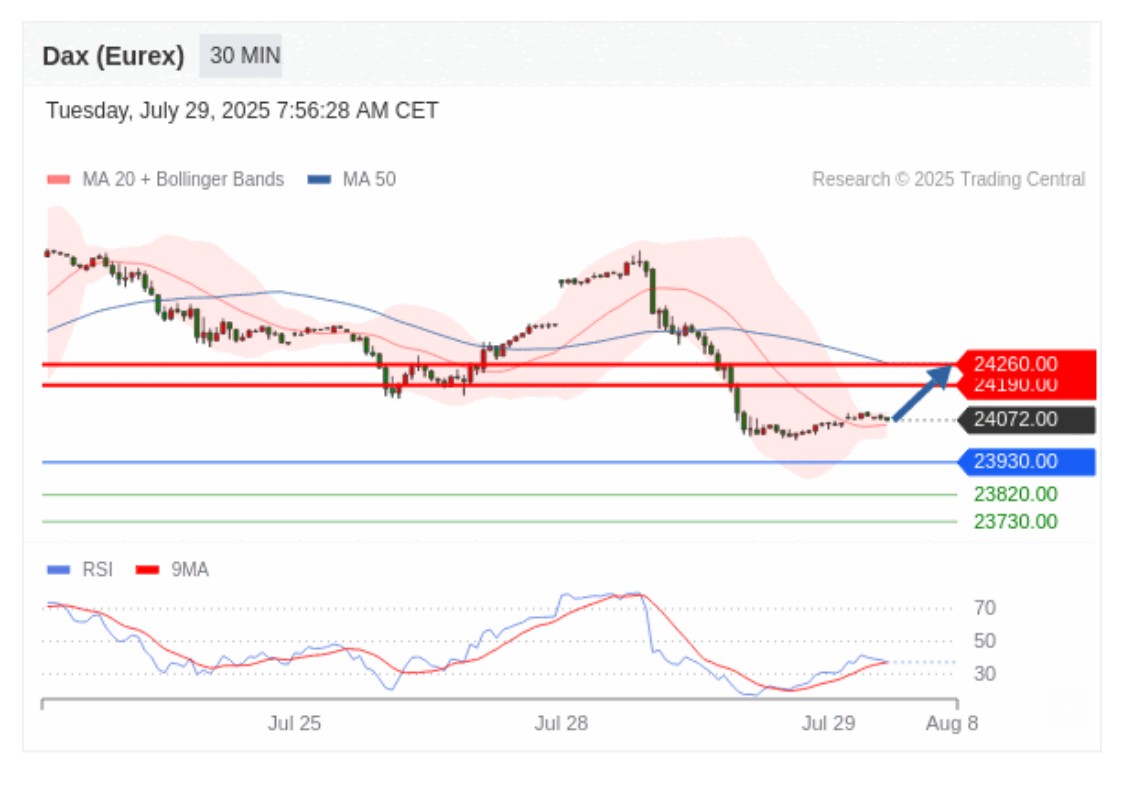Click the Jul 25 date axis label
The height and width of the screenshot is (800, 1134).
294,723
